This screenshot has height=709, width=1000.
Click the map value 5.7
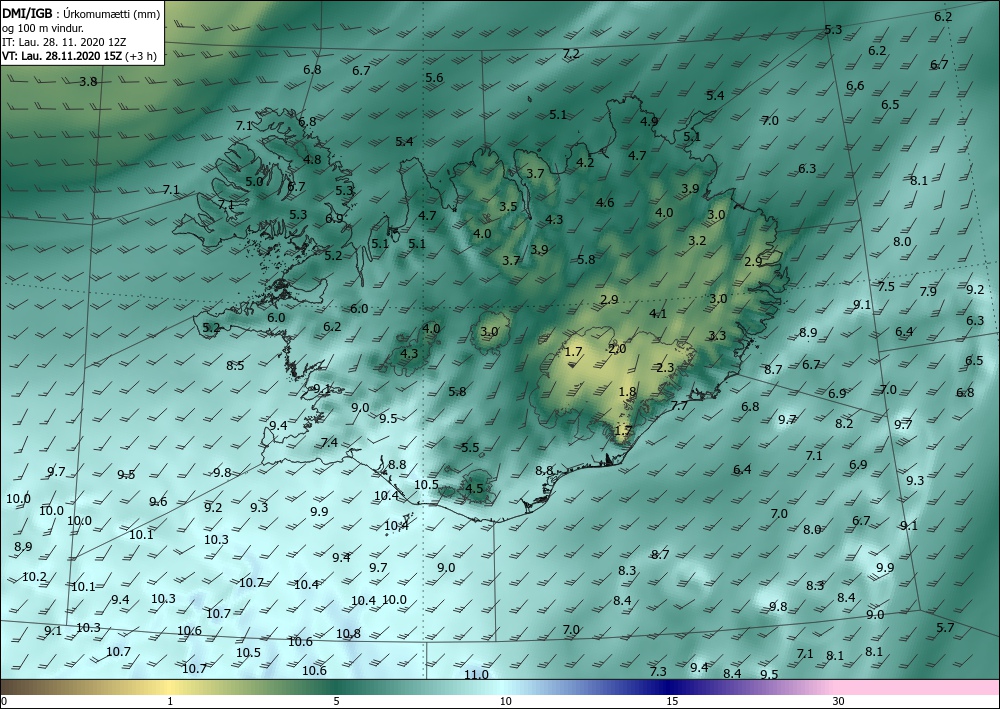tap(945, 628)
